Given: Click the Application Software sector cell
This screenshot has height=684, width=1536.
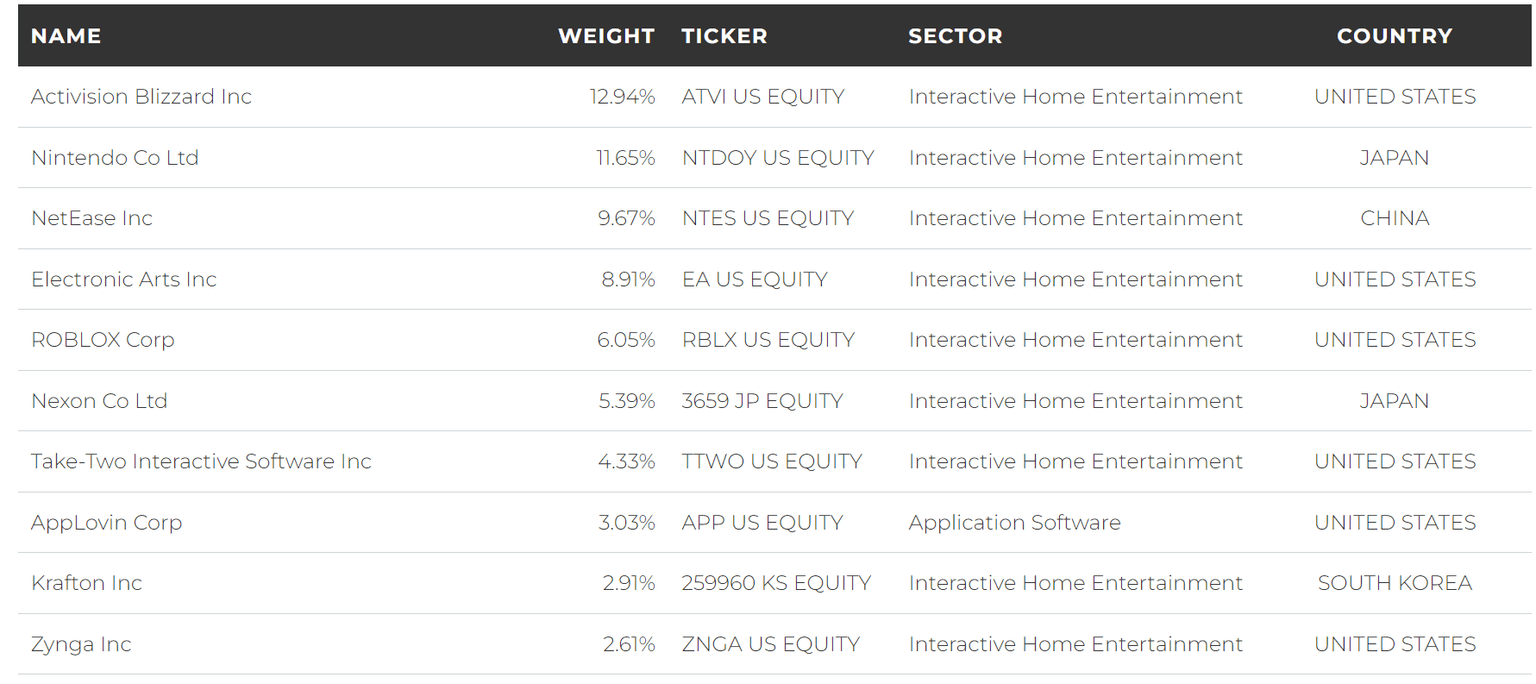Looking at the screenshot, I should click(x=1014, y=523).
